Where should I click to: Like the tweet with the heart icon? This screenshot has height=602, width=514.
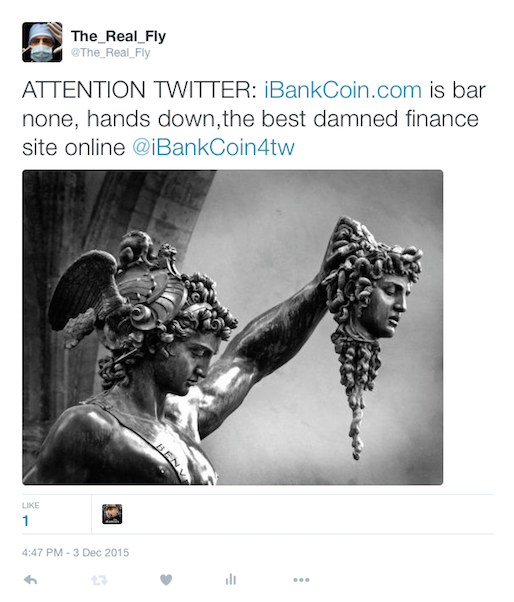tap(166, 580)
